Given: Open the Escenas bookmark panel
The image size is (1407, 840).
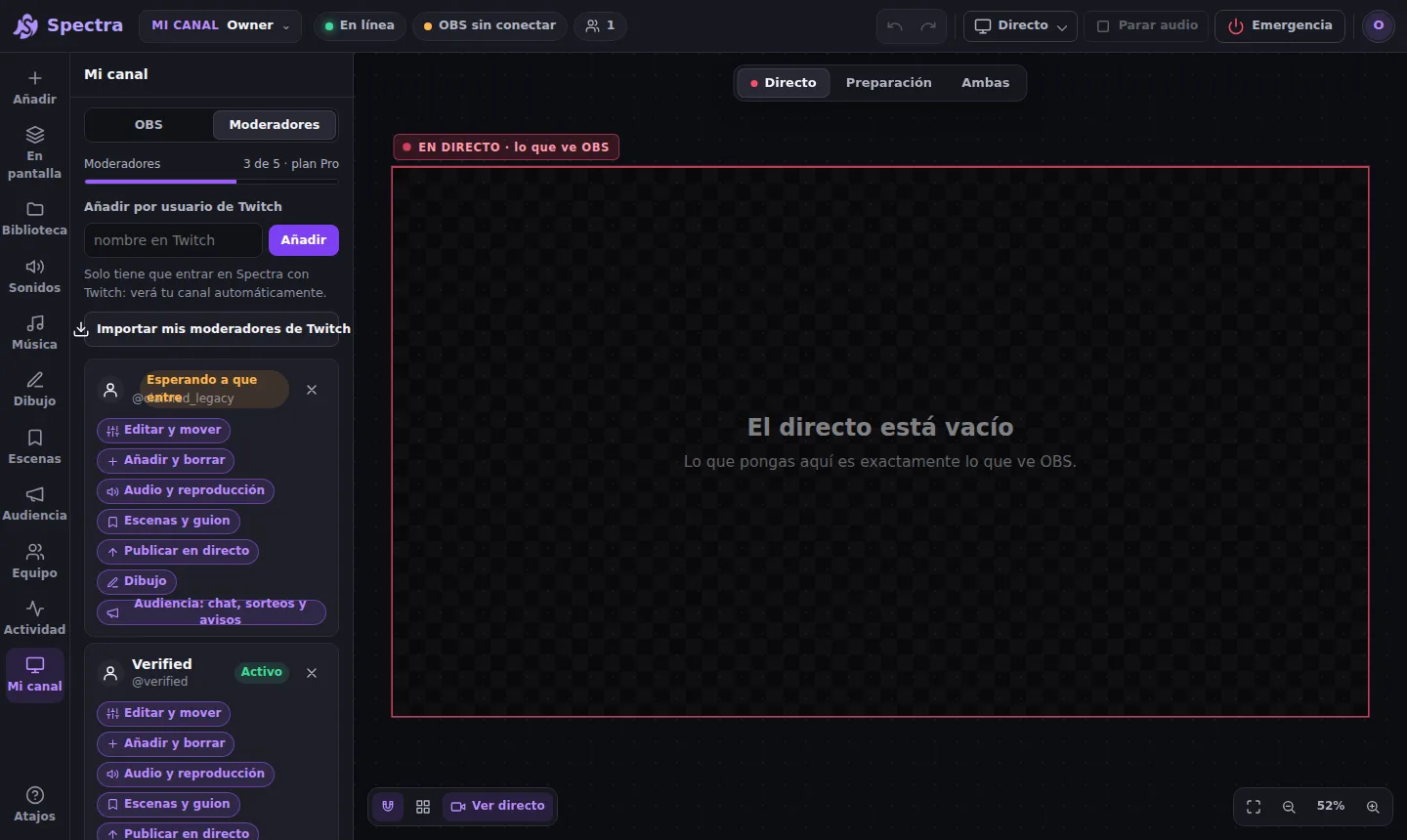Looking at the screenshot, I should coord(34,447).
